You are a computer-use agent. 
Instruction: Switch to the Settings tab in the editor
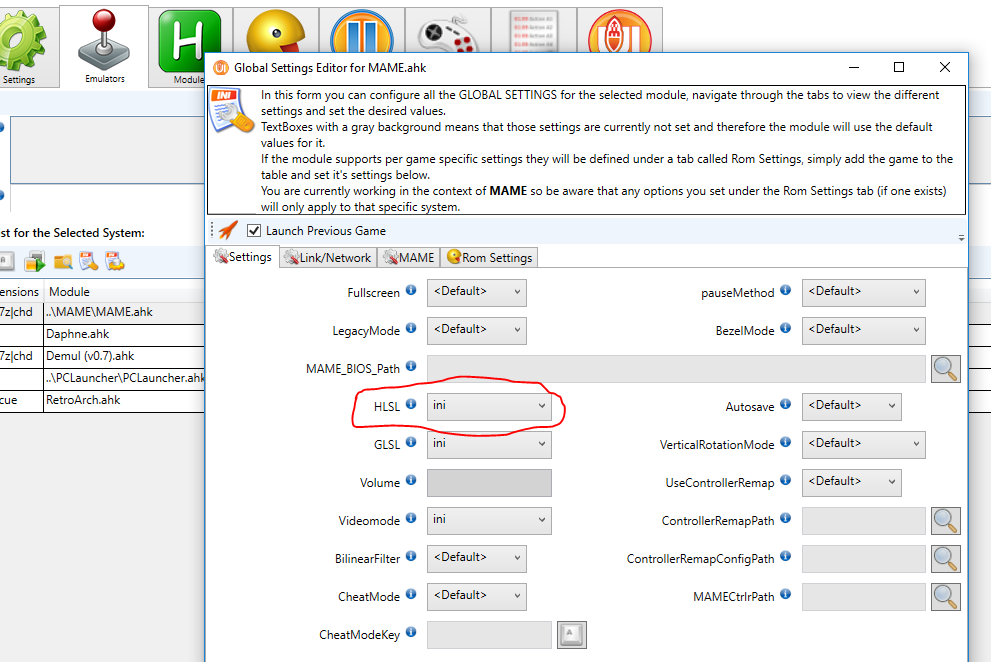(x=243, y=256)
